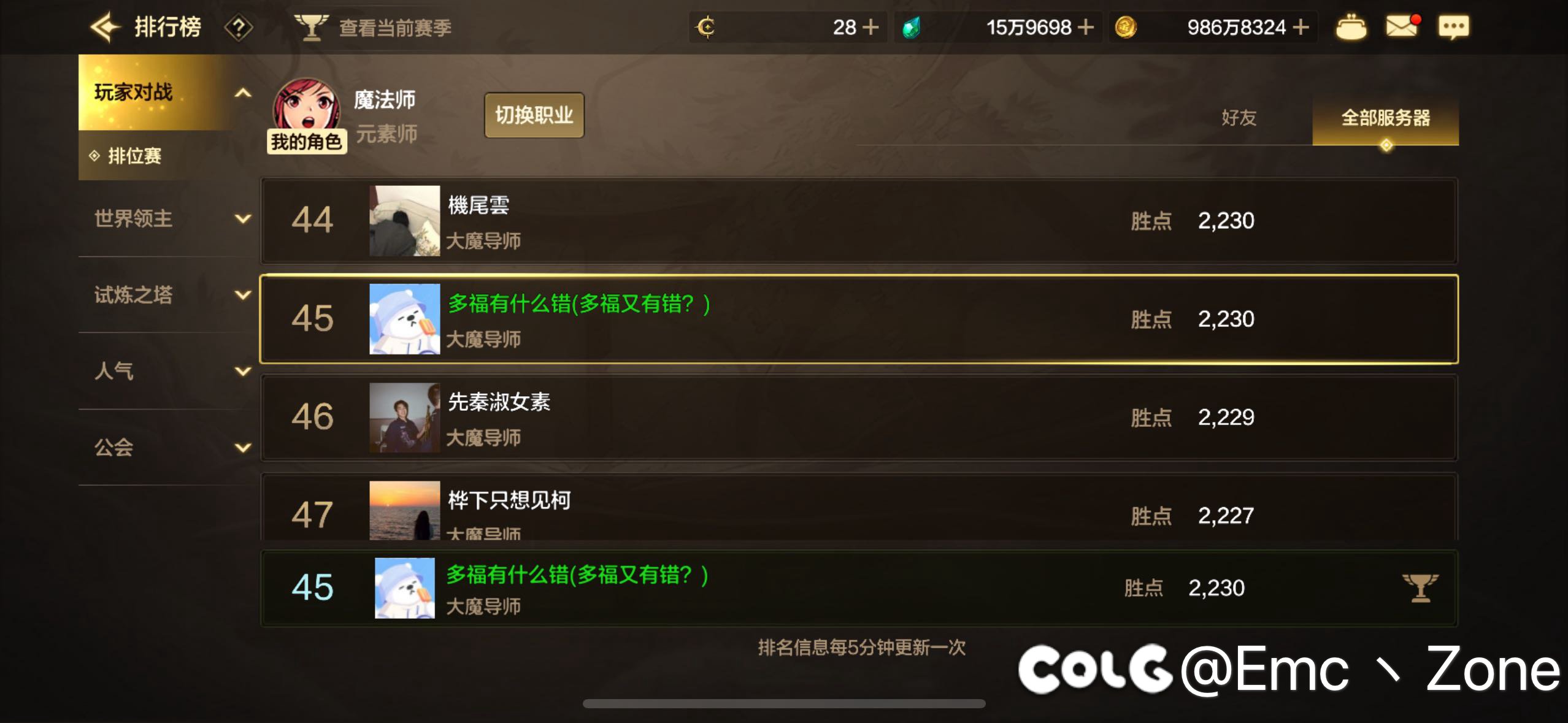Open the mail envelope icon

[1403, 26]
